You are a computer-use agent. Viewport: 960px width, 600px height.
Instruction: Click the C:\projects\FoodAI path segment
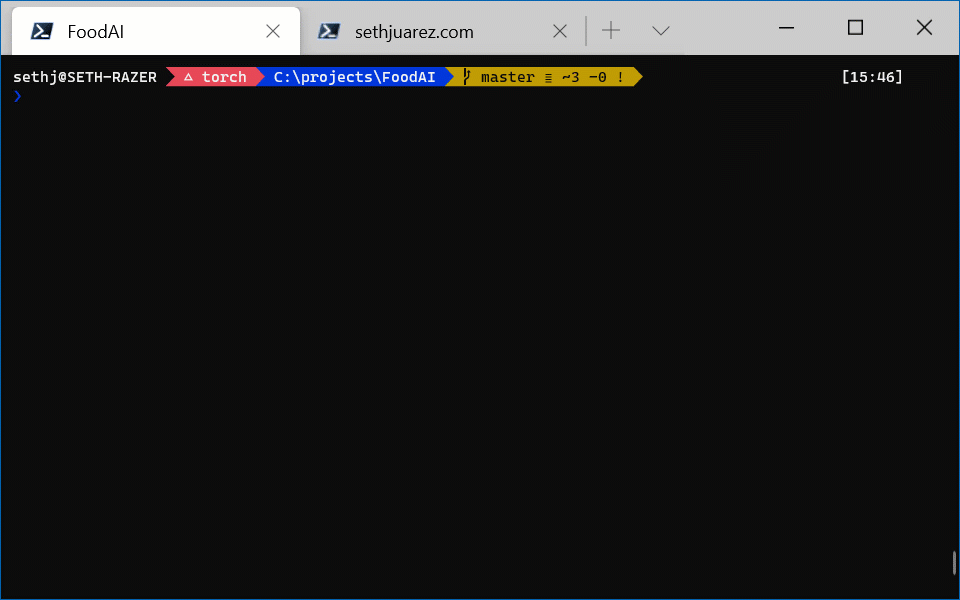click(354, 77)
